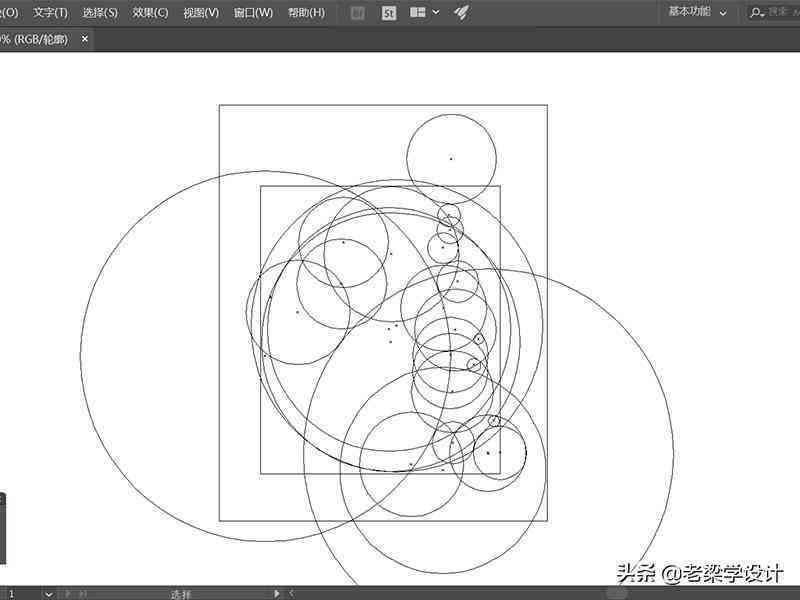The height and width of the screenshot is (600, 800).
Task: Open the 帮助(H) menu
Action: click(x=306, y=13)
